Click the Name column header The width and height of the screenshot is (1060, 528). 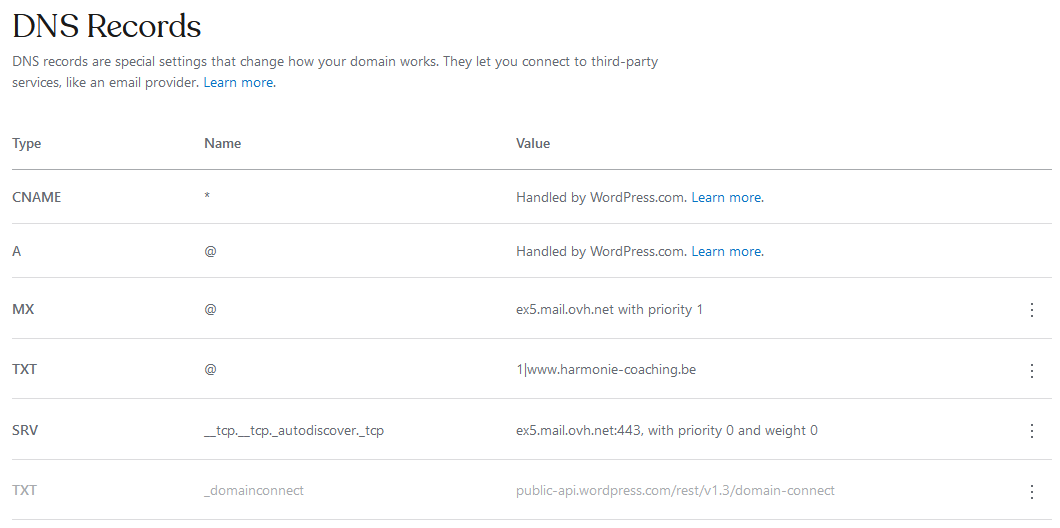tap(222, 144)
